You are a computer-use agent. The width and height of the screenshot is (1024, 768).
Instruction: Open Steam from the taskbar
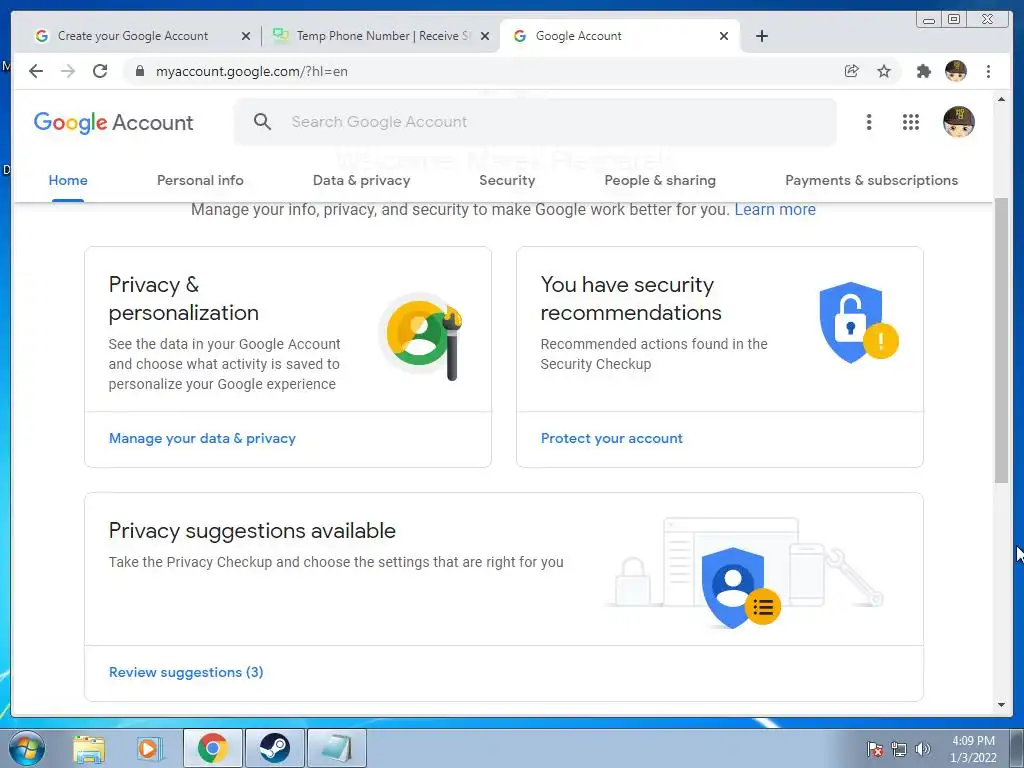point(274,748)
